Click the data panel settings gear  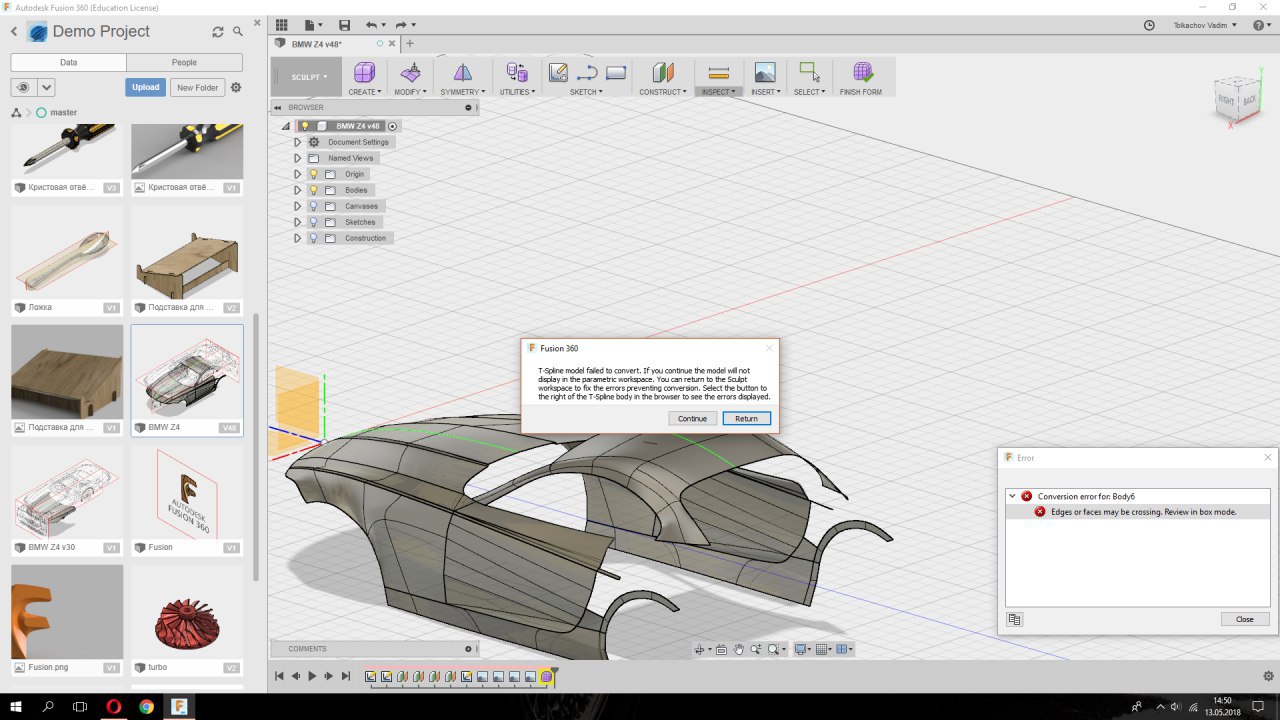pos(236,87)
